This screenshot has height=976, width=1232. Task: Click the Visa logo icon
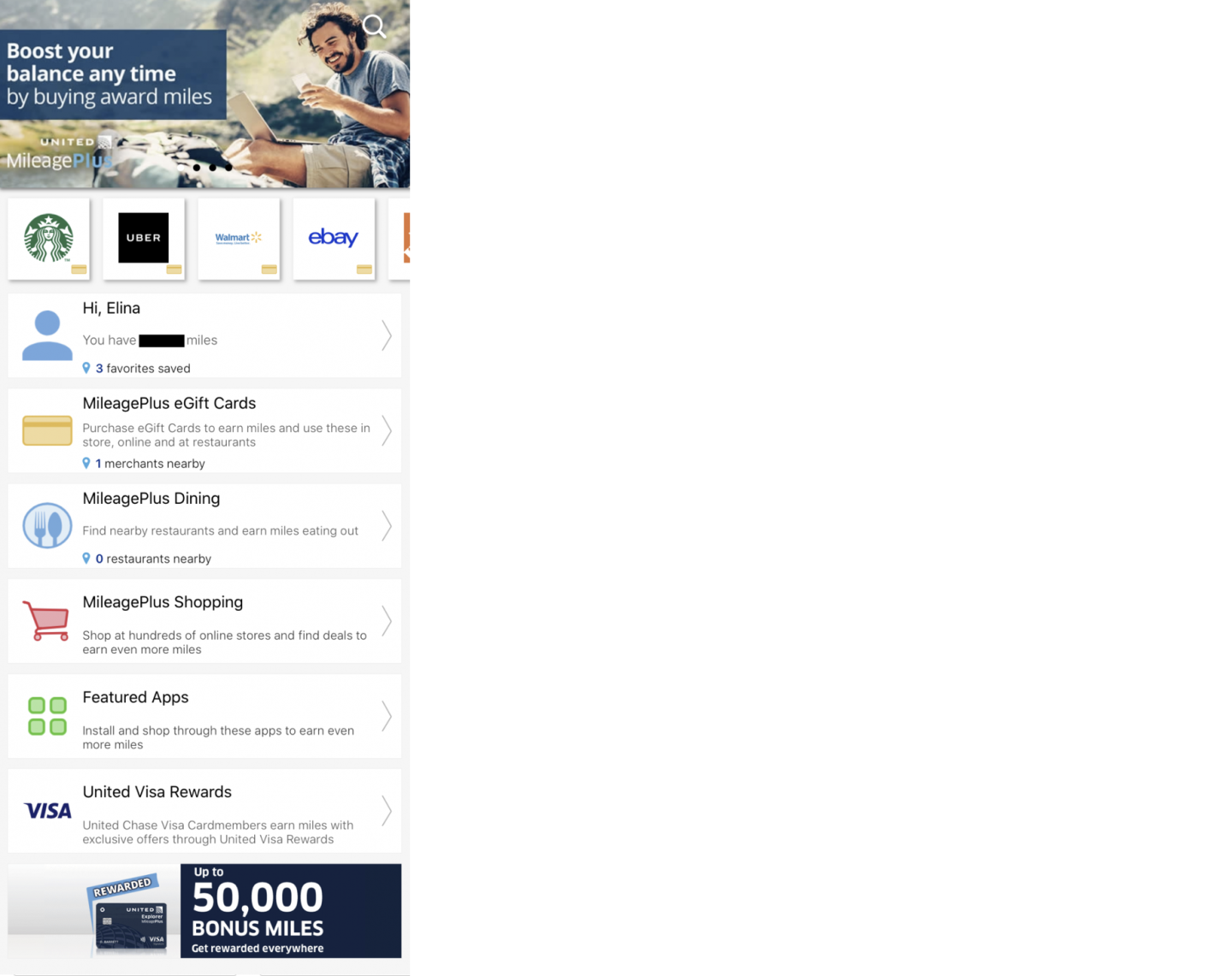[x=47, y=811]
